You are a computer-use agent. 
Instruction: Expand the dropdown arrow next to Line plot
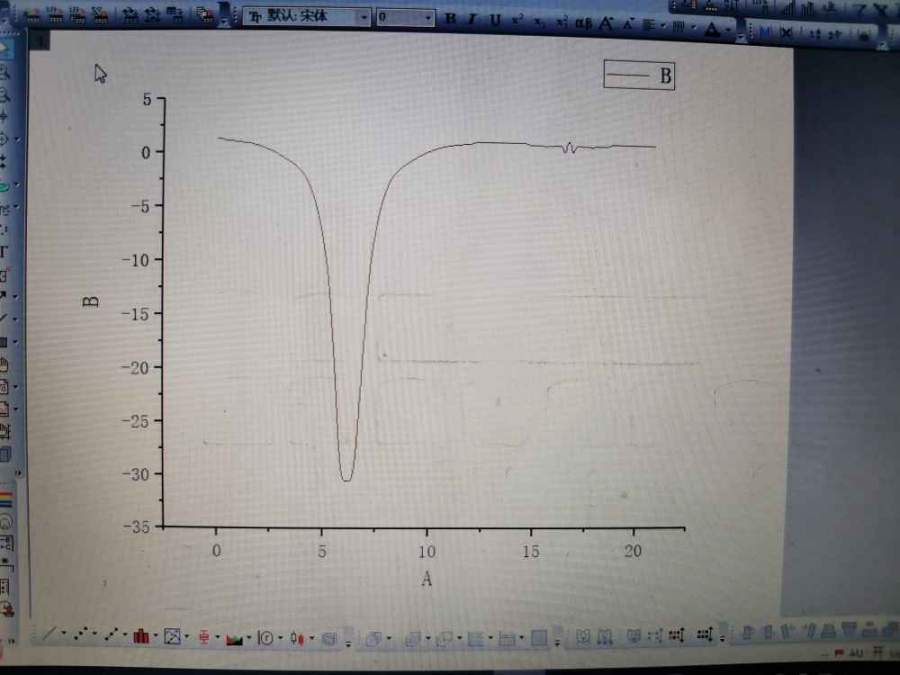point(63,634)
